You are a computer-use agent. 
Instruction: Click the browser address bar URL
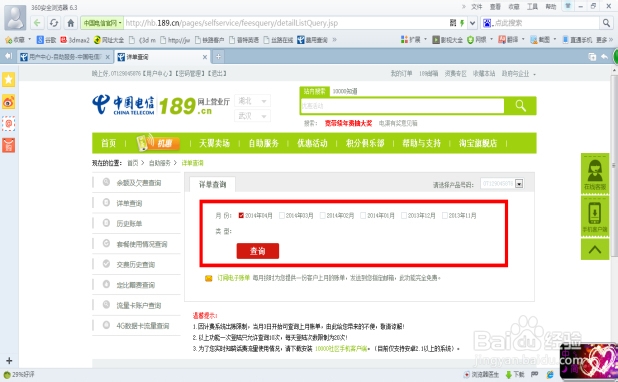point(231,23)
